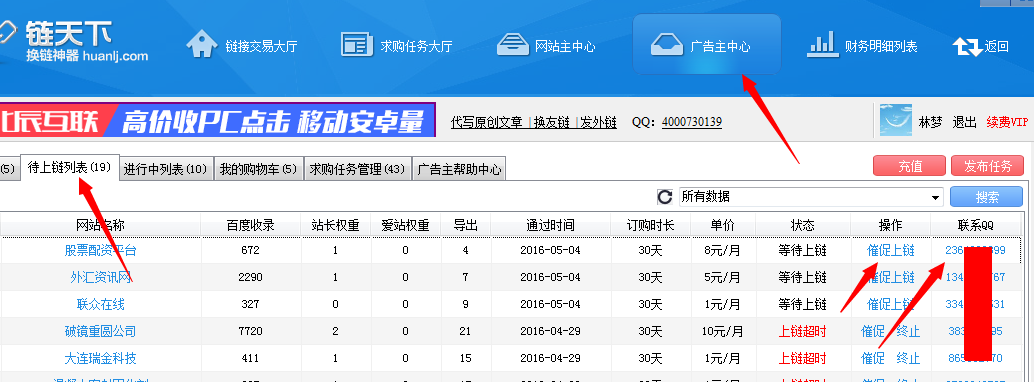The image size is (1034, 382).
Task: Click the 联系QQ column header
Action: tap(975, 225)
